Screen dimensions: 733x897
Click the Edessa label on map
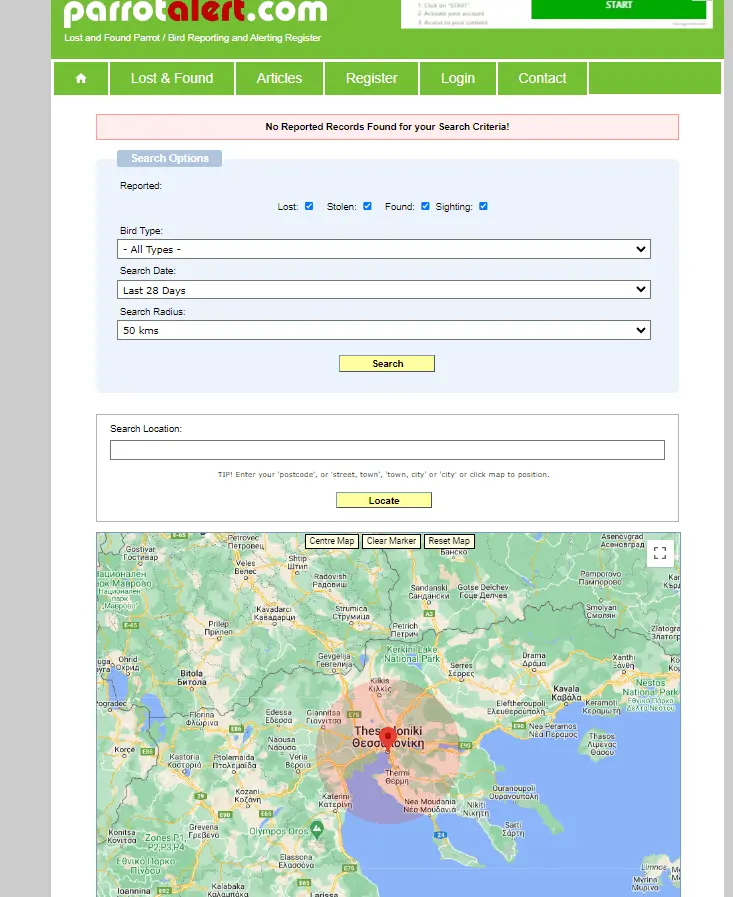pyautogui.click(x=279, y=716)
